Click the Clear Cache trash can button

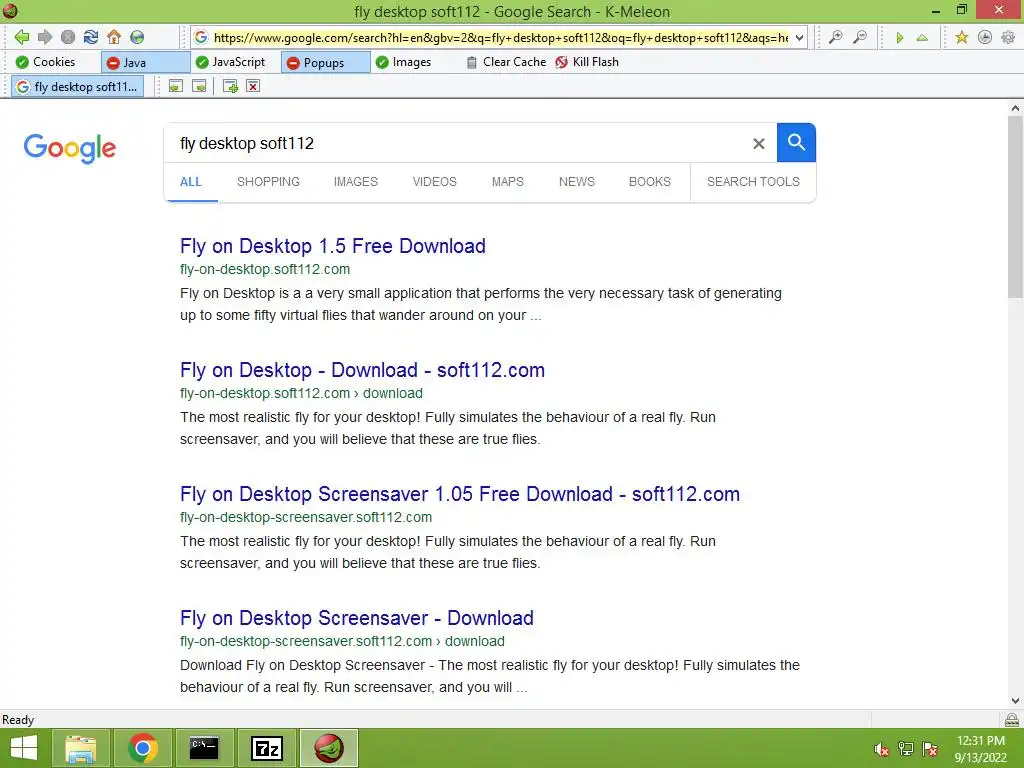point(506,62)
